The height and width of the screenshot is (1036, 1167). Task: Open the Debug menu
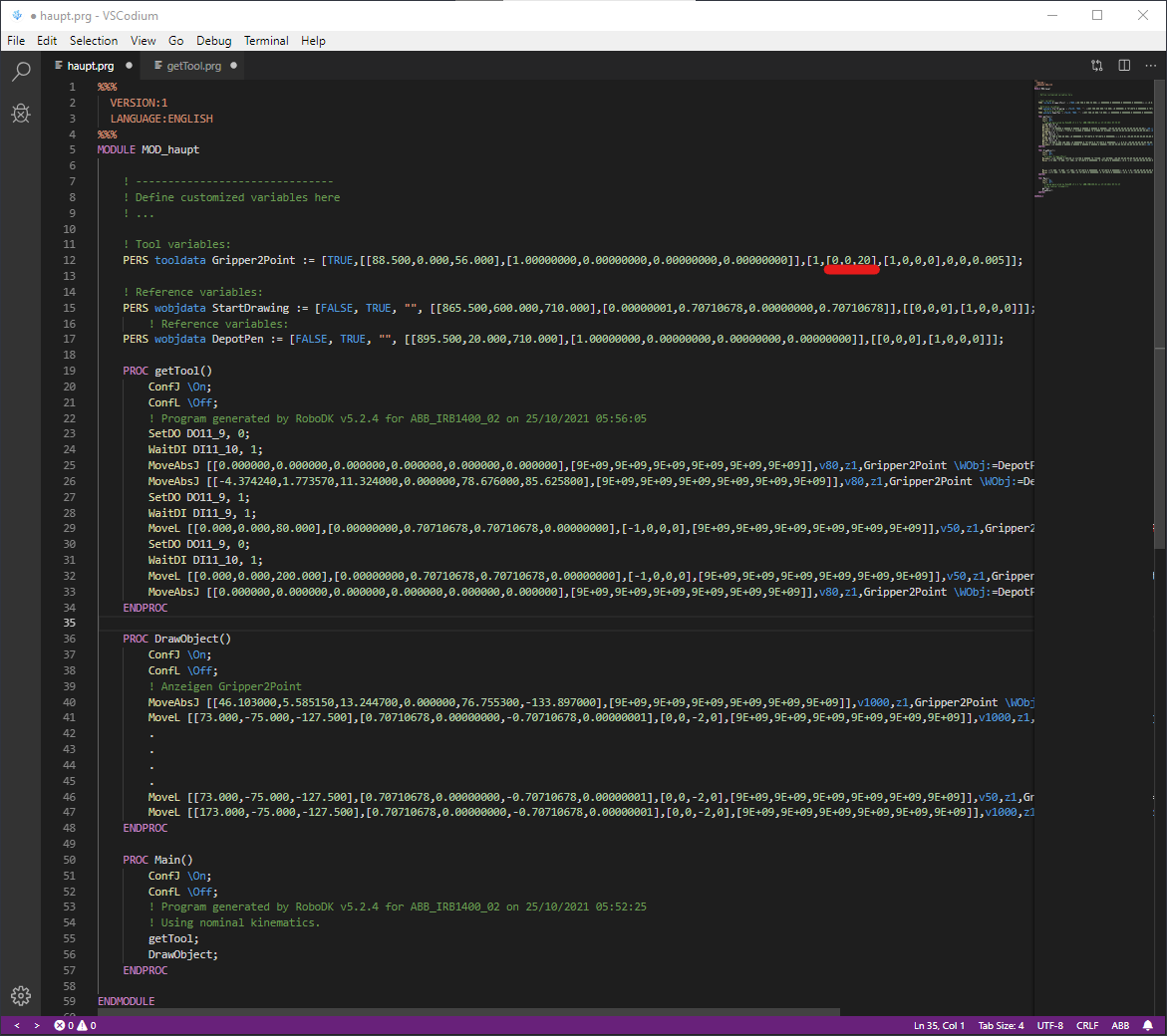tap(213, 41)
